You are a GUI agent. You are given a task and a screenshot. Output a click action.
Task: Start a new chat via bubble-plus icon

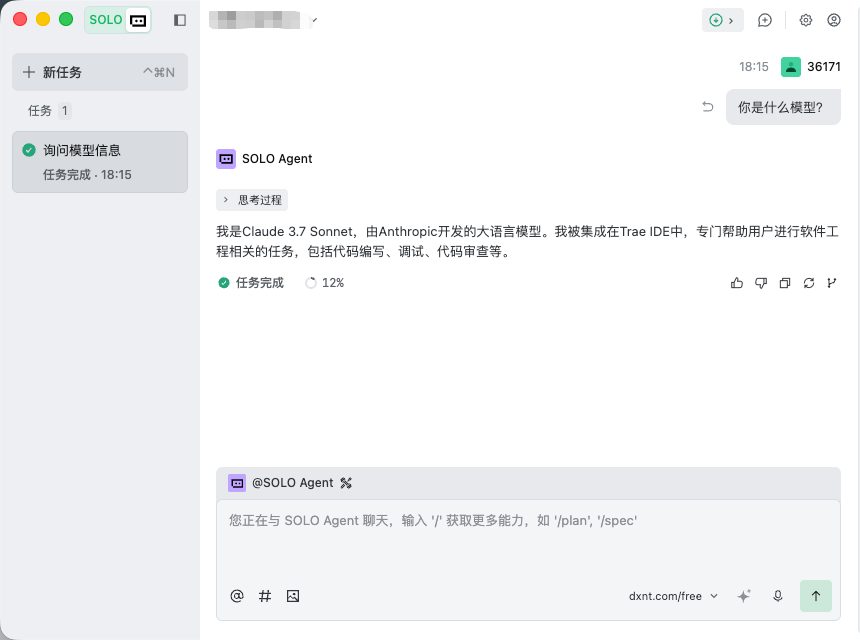click(x=765, y=20)
